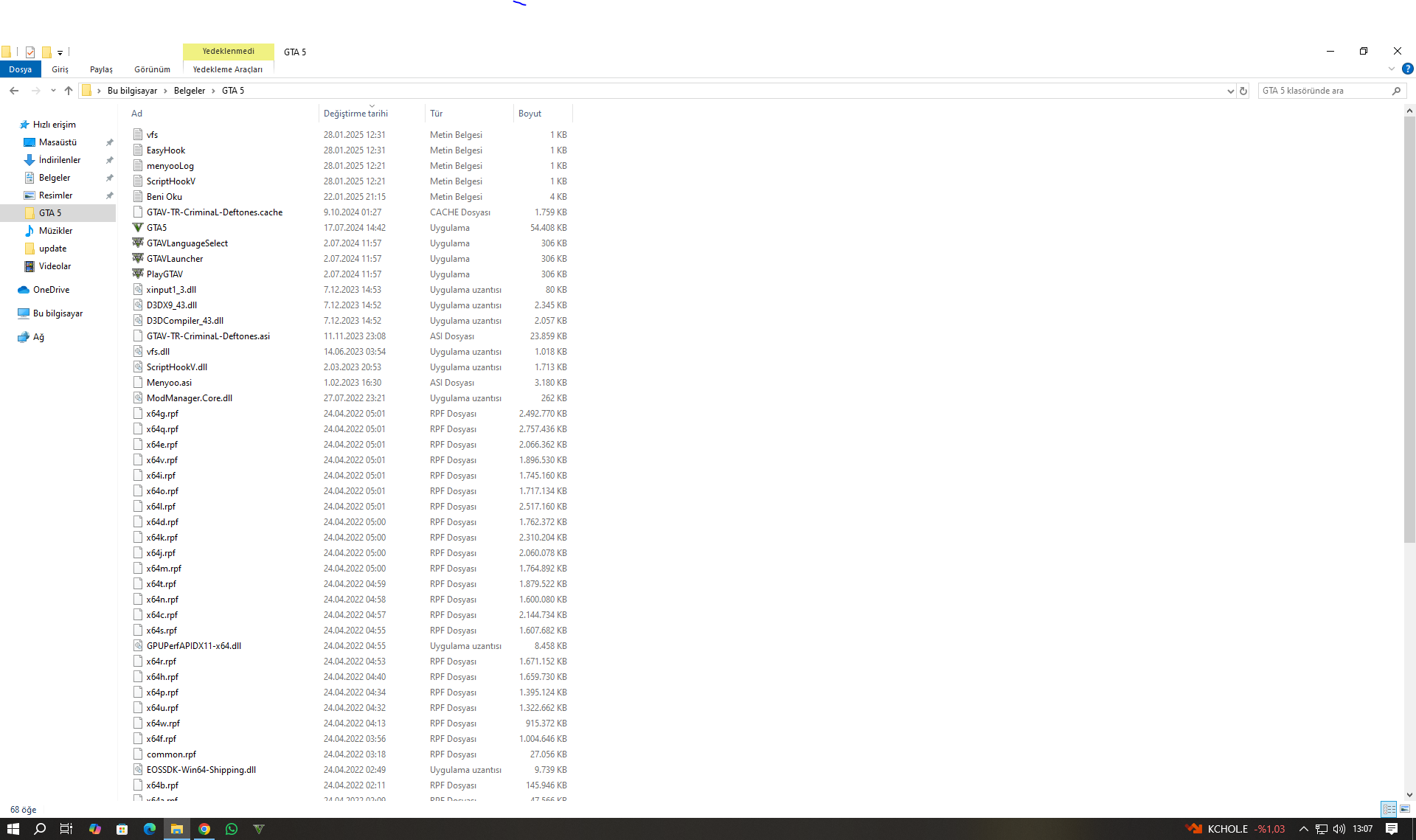Open taskbar Search

[x=40, y=829]
